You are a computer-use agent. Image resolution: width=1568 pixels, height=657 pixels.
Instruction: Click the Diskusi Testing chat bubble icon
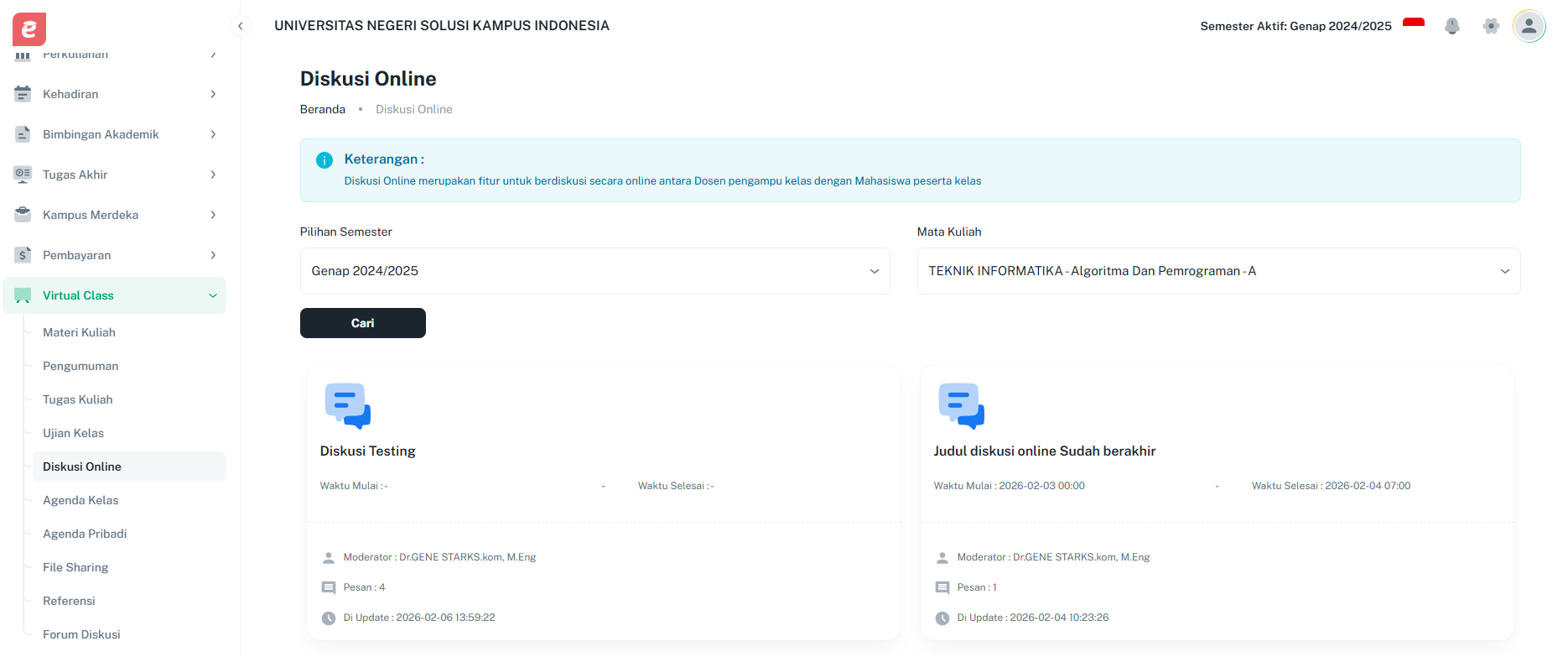[x=348, y=406]
